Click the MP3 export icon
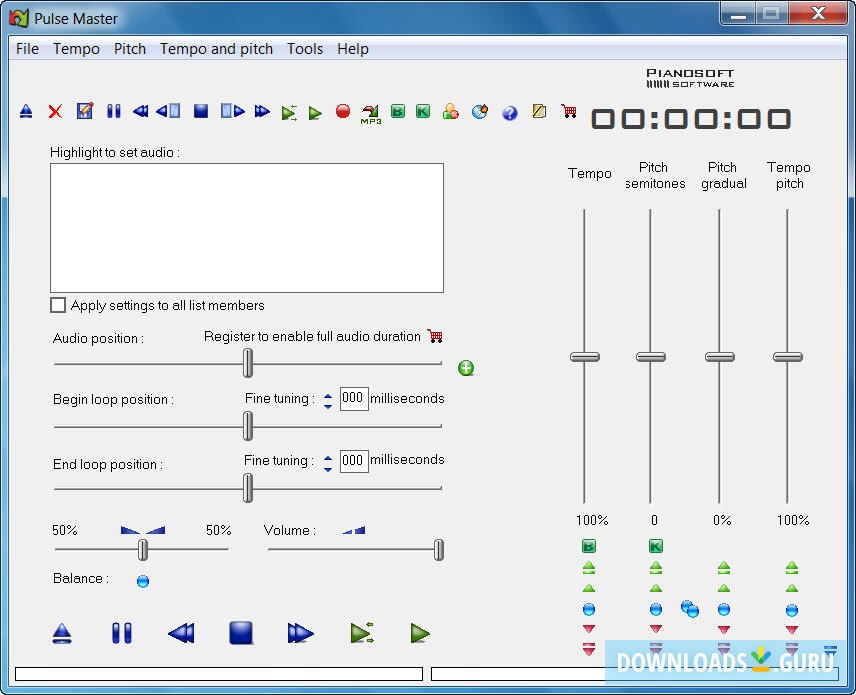The image size is (856, 695). [x=371, y=114]
